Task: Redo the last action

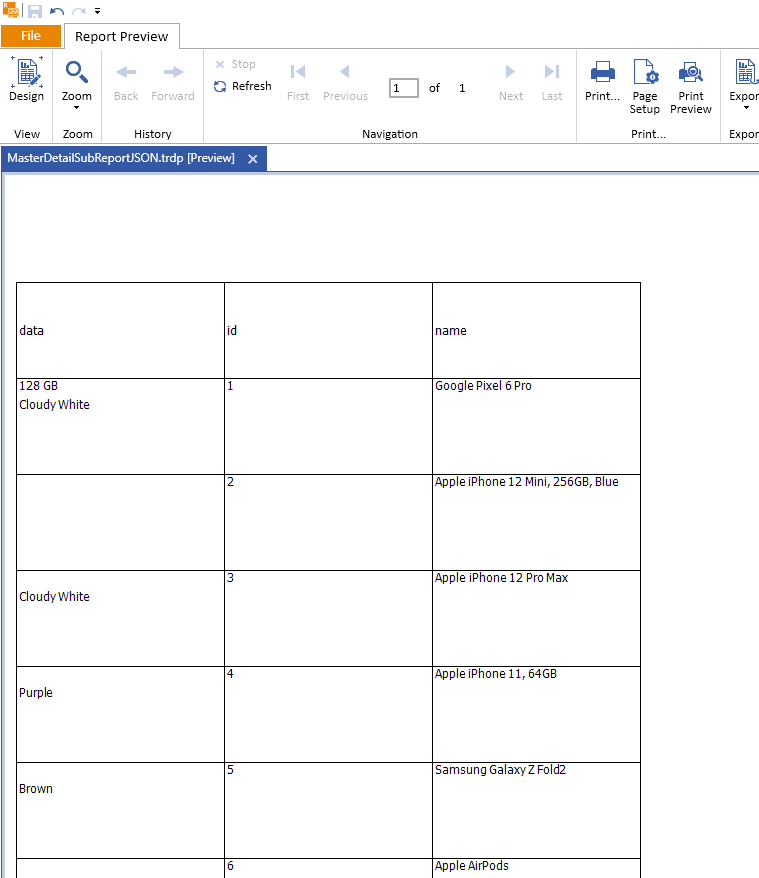Action: coord(79,11)
